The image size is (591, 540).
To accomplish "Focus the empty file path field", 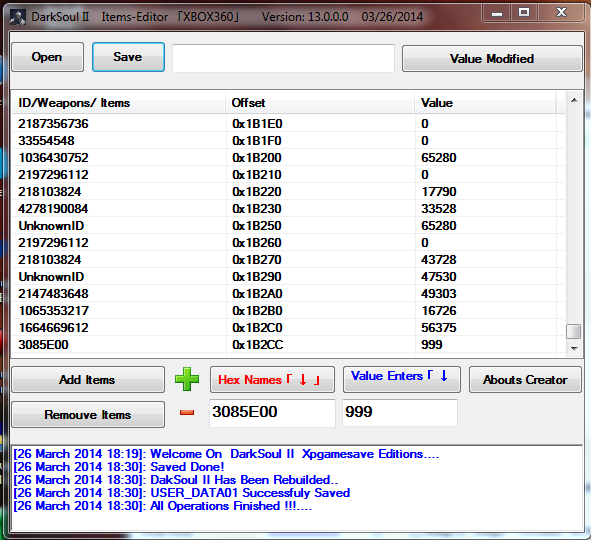I will point(283,58).
